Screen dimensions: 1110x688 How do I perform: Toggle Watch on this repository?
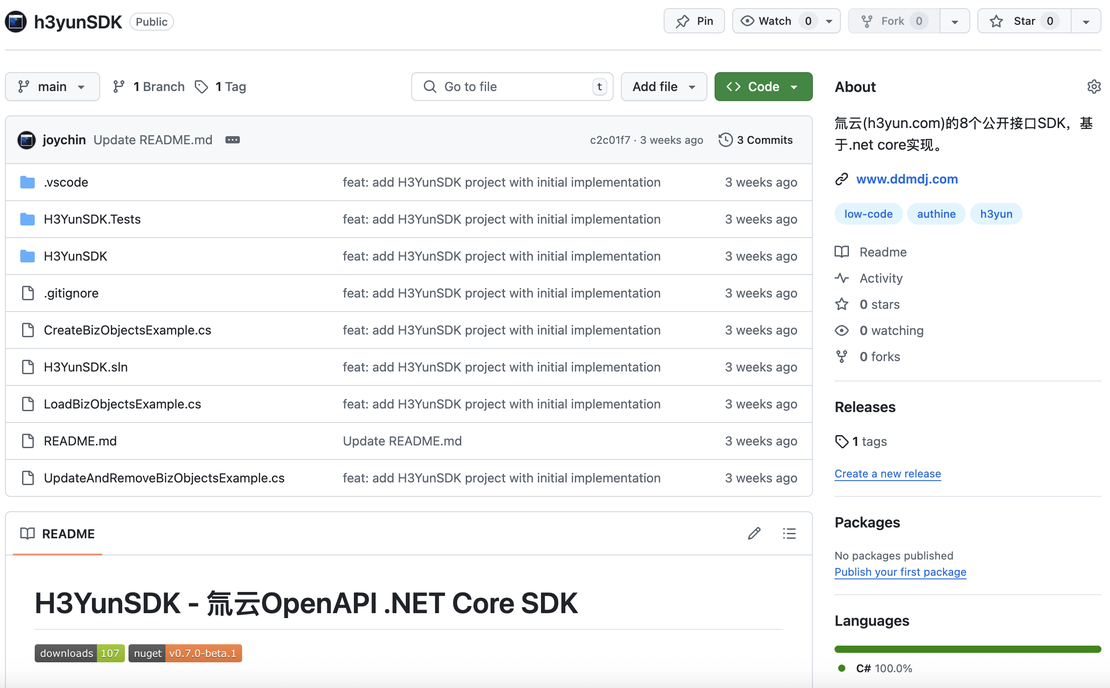pyautogui.click(x=776, y=21)
